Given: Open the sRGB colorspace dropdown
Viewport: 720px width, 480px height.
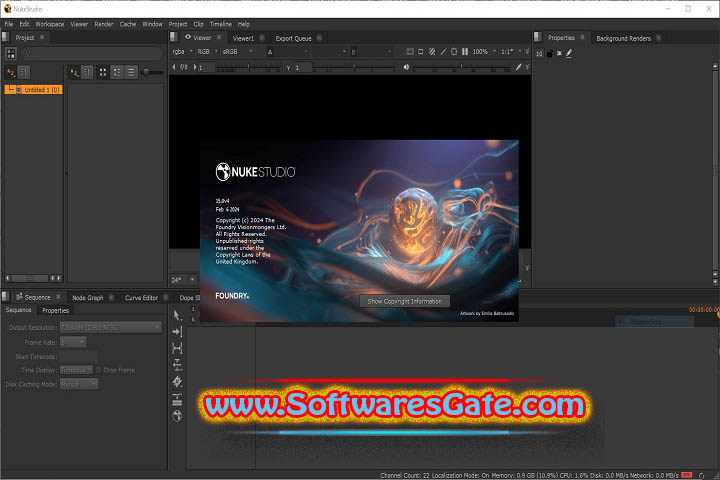Looking at the screenshot, I should tap(237, 52).
